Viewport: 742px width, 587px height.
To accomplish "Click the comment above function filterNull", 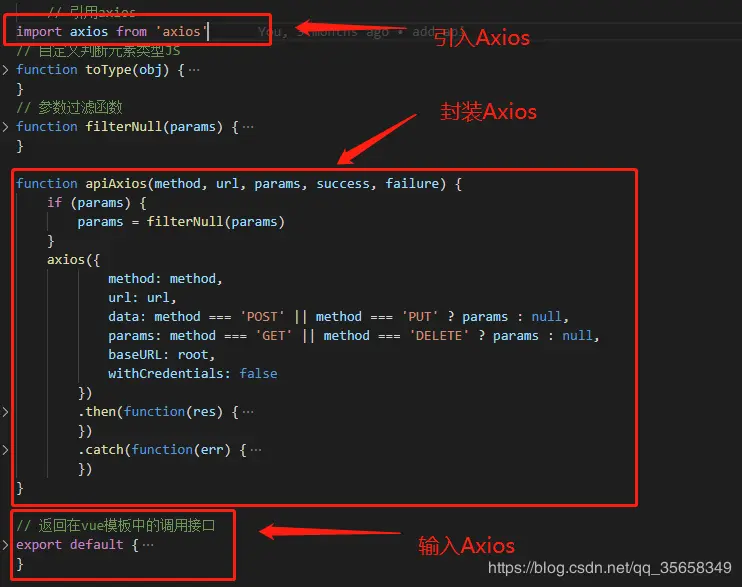I will click(x=70, y=107).
